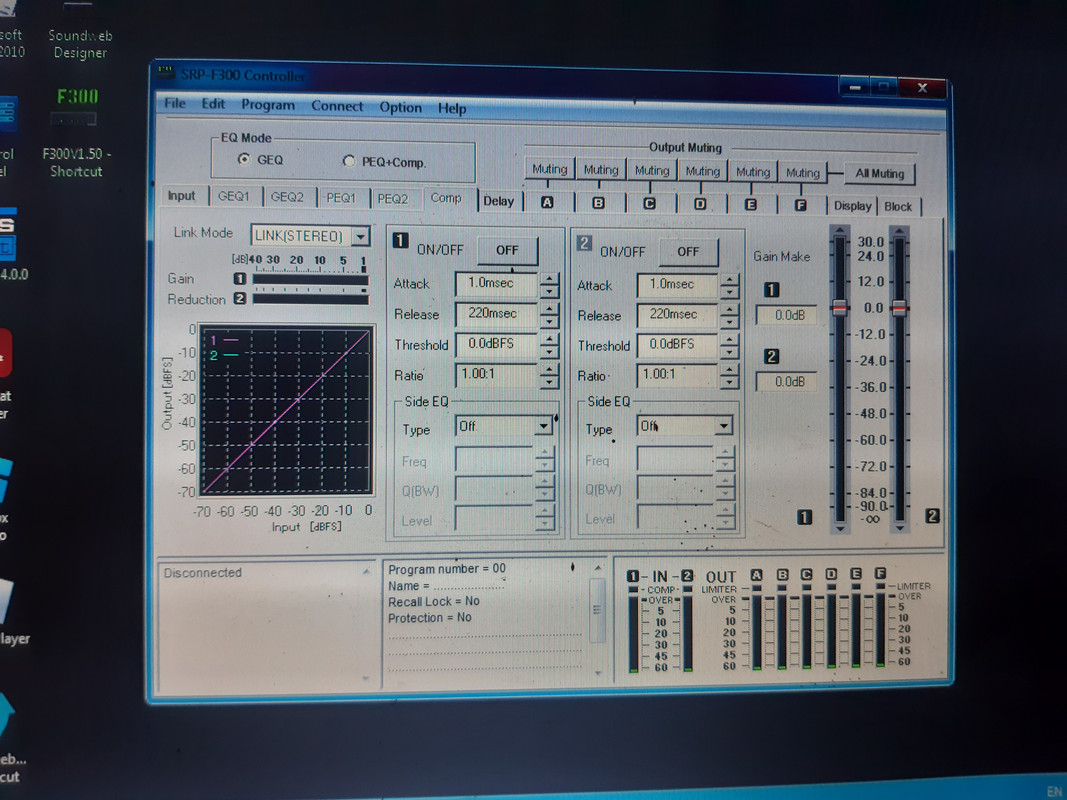Click Gain Make channel 2 value field

(x=786, y=382)
